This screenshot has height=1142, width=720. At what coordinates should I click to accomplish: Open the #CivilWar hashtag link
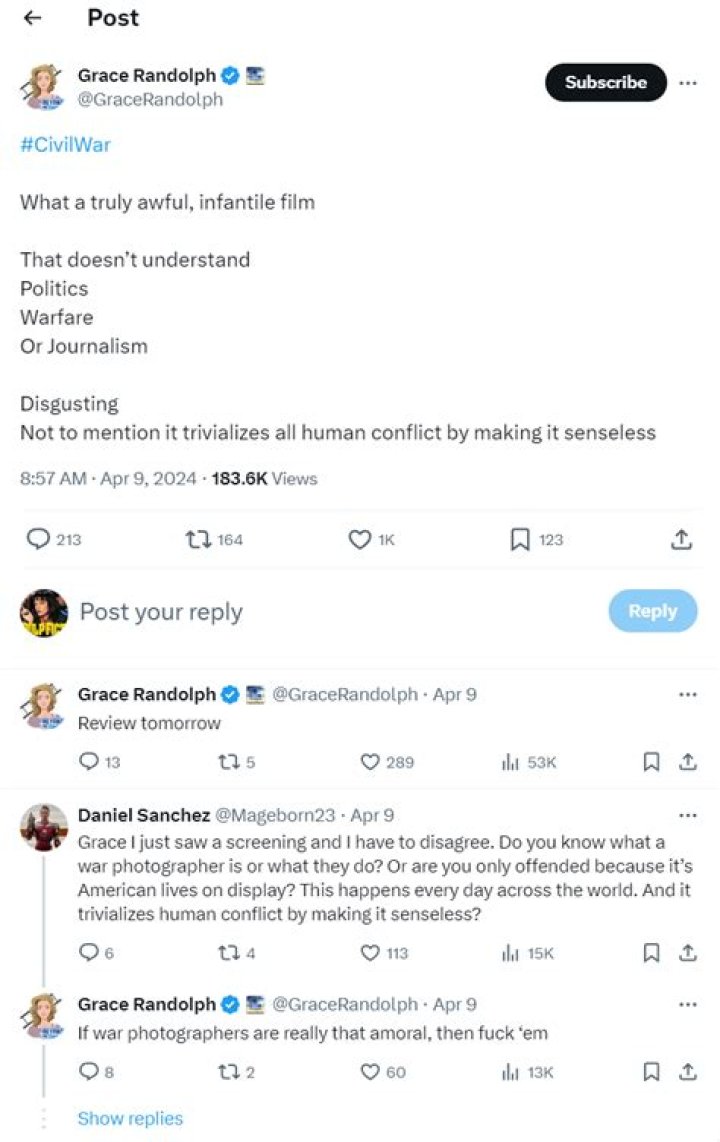pyautogui.click(x=65, y=144)
